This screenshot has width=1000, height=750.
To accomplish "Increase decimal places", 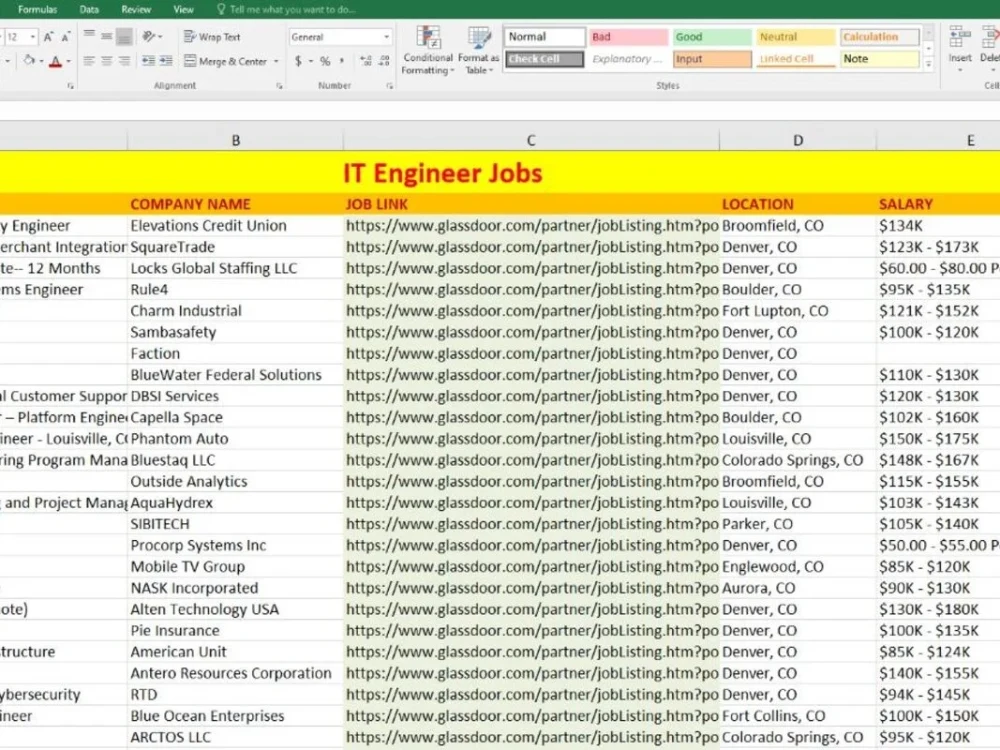I will 365,61.
